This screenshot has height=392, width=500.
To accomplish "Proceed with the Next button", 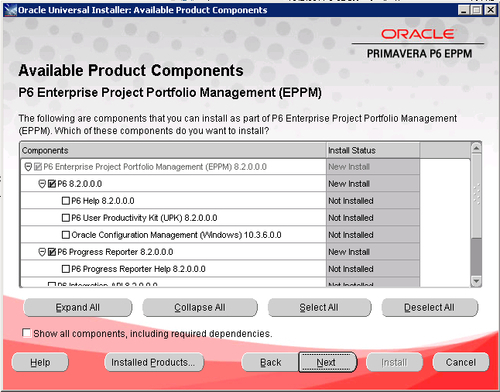I will pos(327,362).
